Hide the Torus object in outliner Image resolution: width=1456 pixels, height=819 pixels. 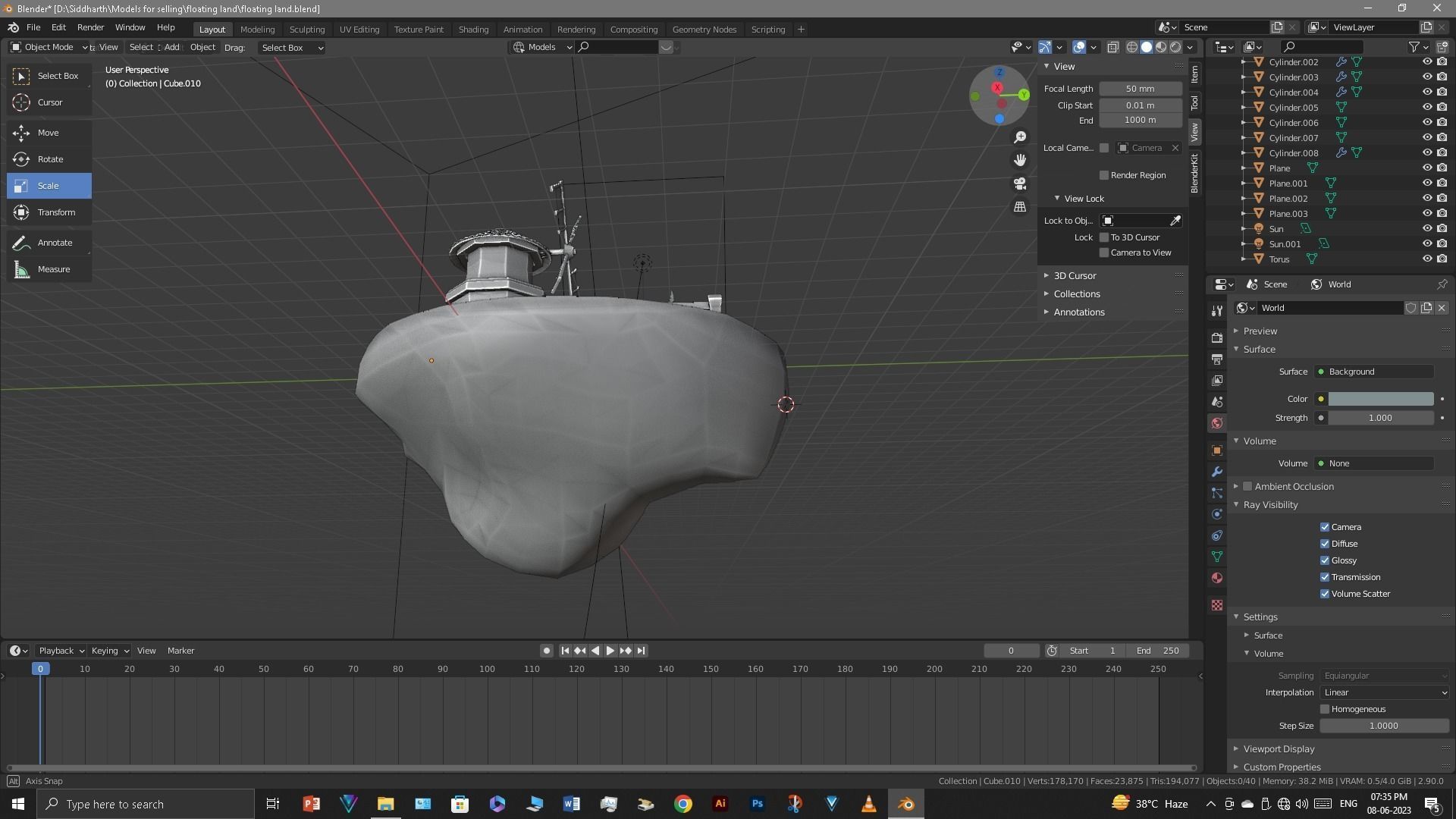tap(1426, 259)
